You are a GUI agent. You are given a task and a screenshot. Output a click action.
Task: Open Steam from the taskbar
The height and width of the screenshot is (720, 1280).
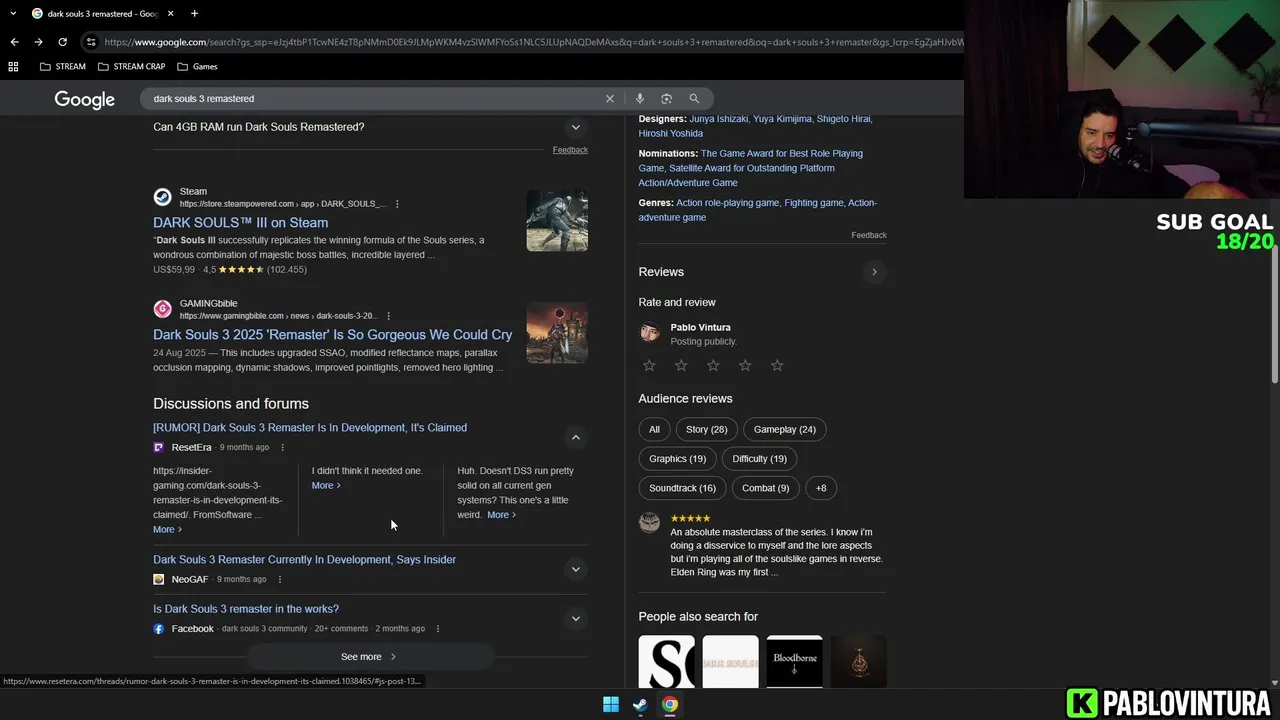640,704
